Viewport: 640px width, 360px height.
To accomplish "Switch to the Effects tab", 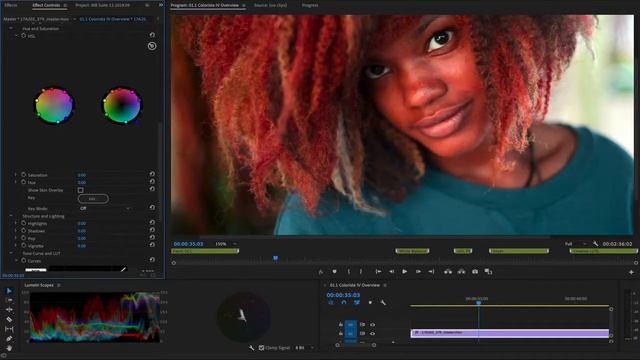I will point(11,5).
